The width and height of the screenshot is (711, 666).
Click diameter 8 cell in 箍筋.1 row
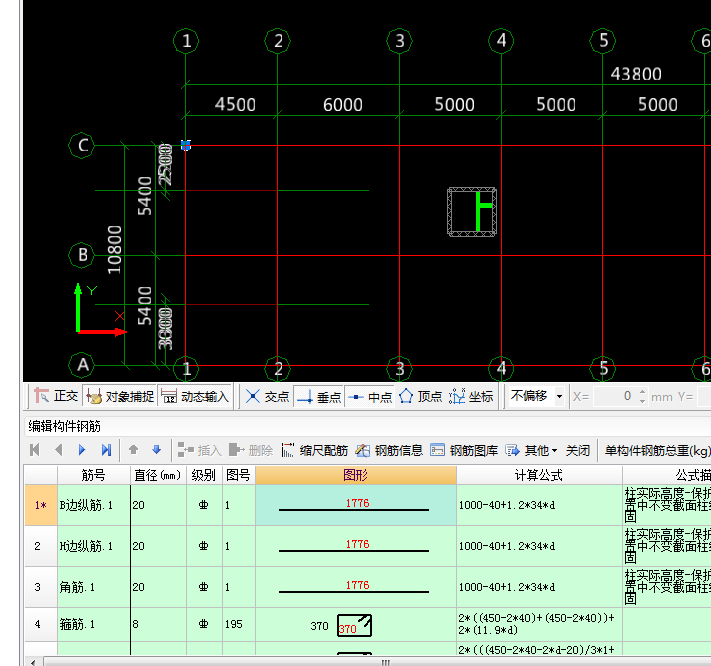pos(158,624)
